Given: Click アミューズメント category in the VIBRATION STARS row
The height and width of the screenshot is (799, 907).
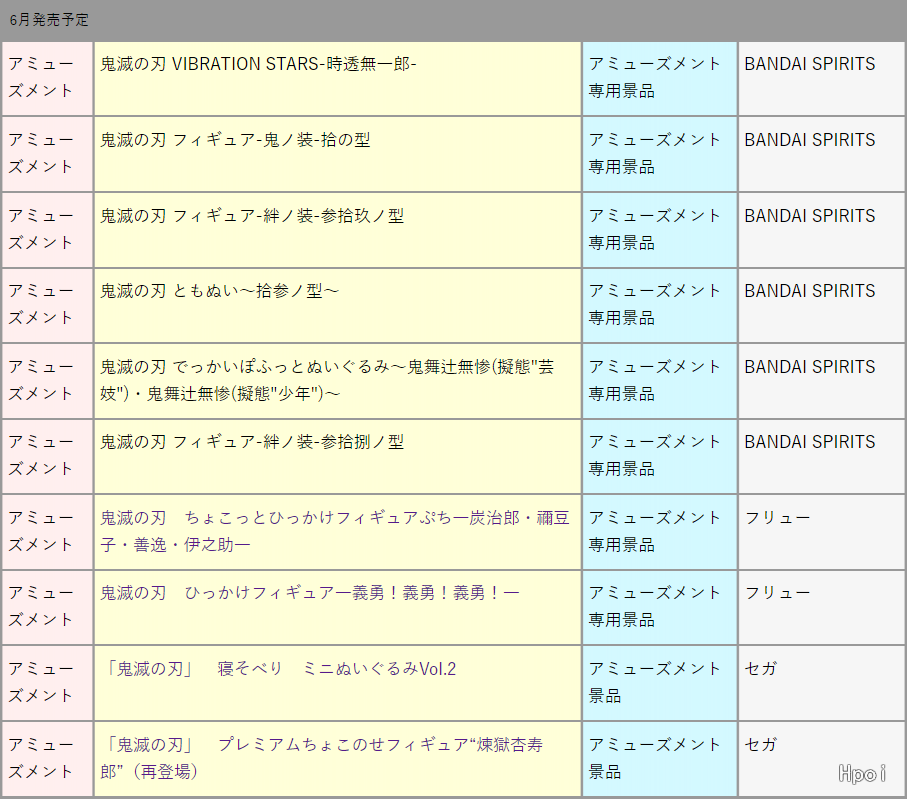Looking at the screenshot, I should pyautogui.click(x=41, y=77).
